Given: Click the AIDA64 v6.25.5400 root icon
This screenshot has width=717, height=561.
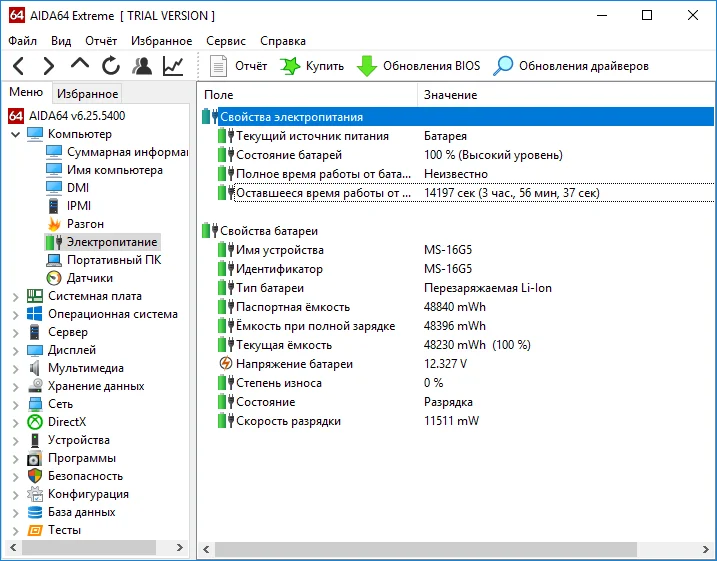Looking at the screenshot, I should point(16,116).
